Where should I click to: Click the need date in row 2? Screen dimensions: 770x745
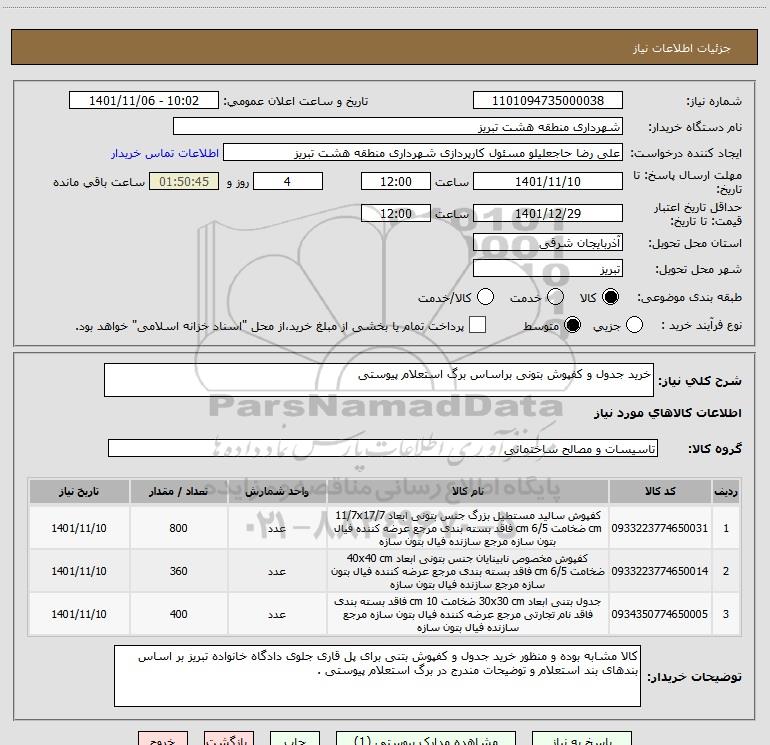(79, 571)
